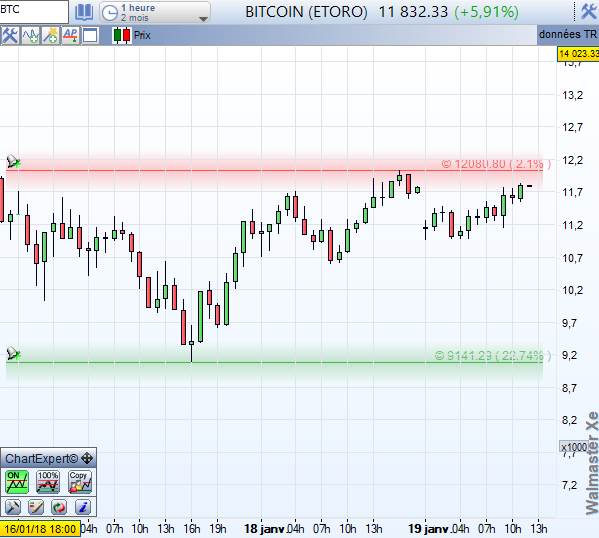Click the 16h time axis label
Image resolution: width=599 pixels, height=538 pixels.
(x=192, y=529)
